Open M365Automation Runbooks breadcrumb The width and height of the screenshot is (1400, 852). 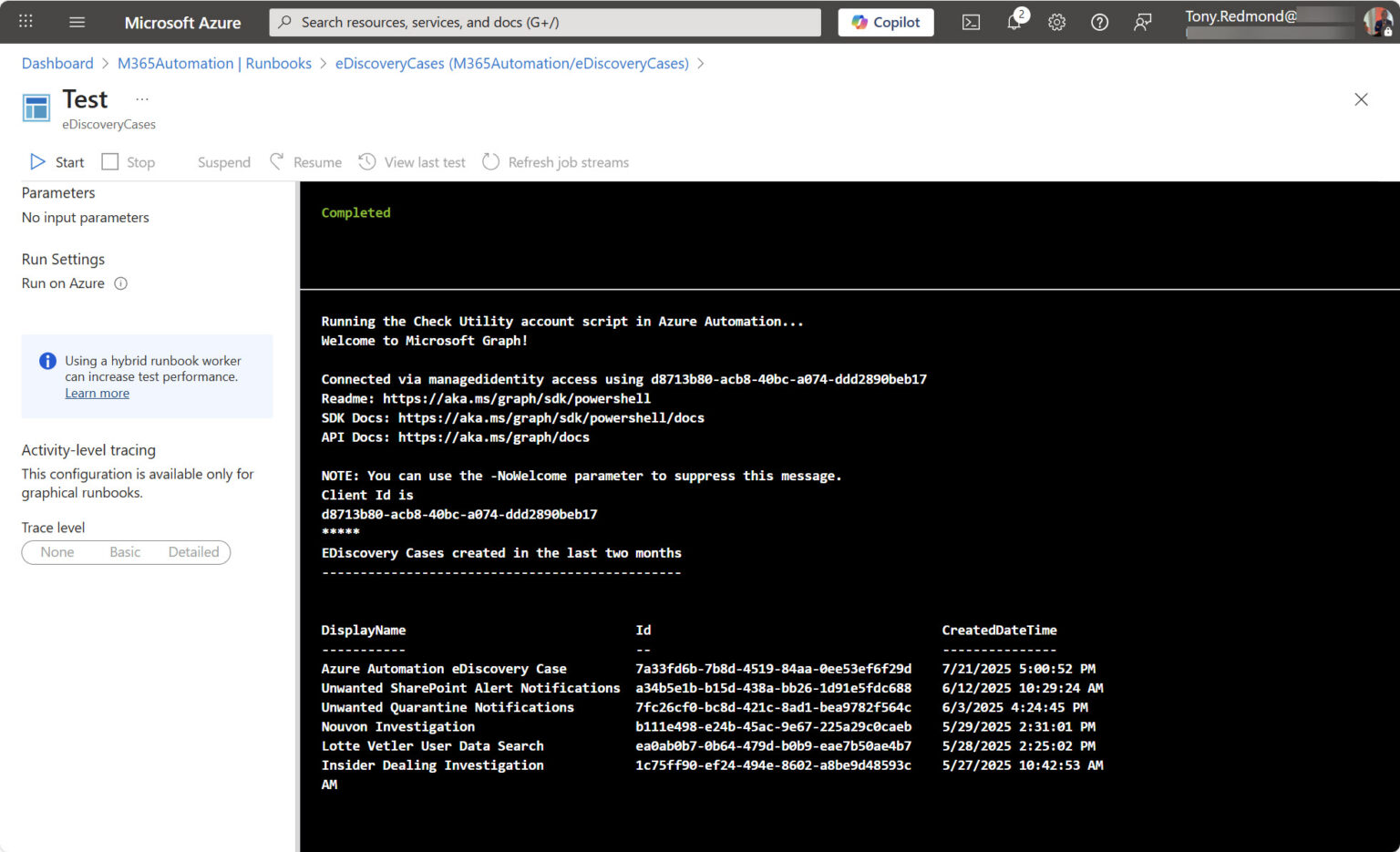214,63
